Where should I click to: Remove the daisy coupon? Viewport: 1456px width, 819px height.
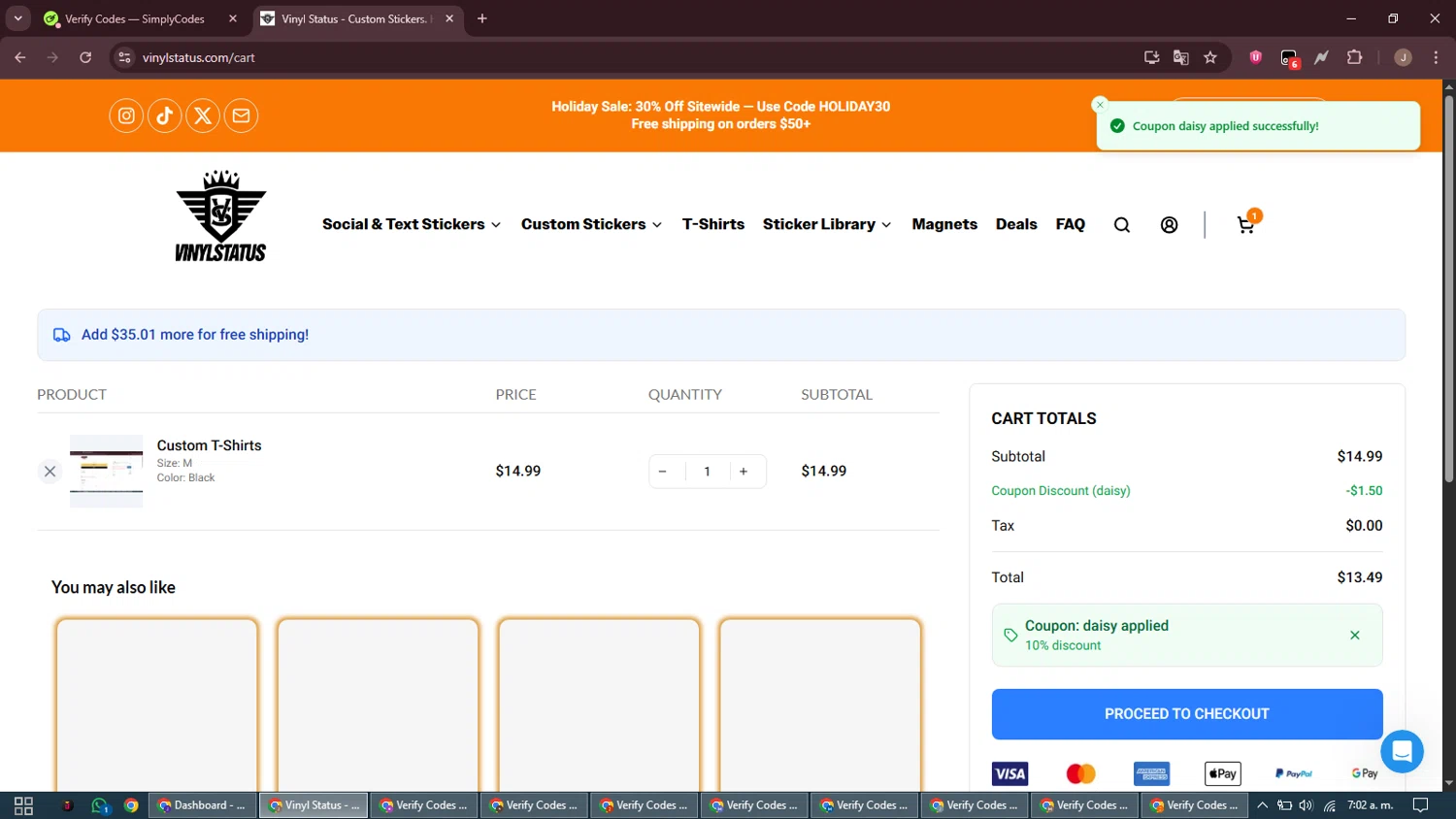1355,636
